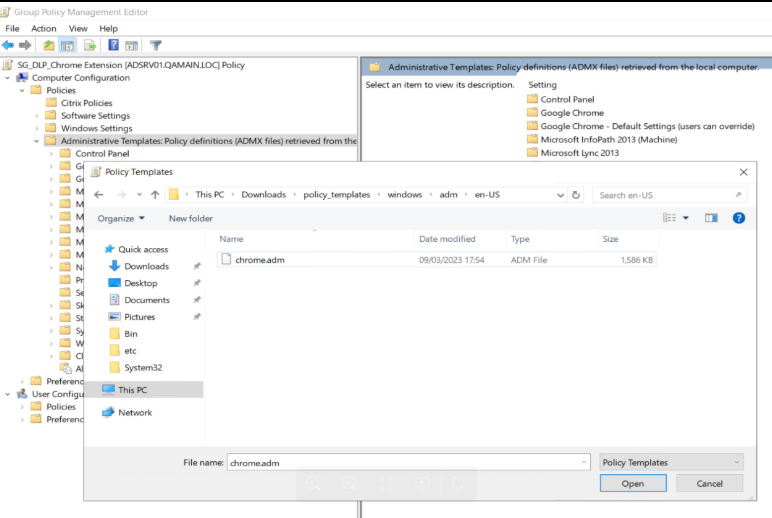Expand the Software Settings node
Image resolution: width=772 pixels, height=518 pixels.
[37, 116]
